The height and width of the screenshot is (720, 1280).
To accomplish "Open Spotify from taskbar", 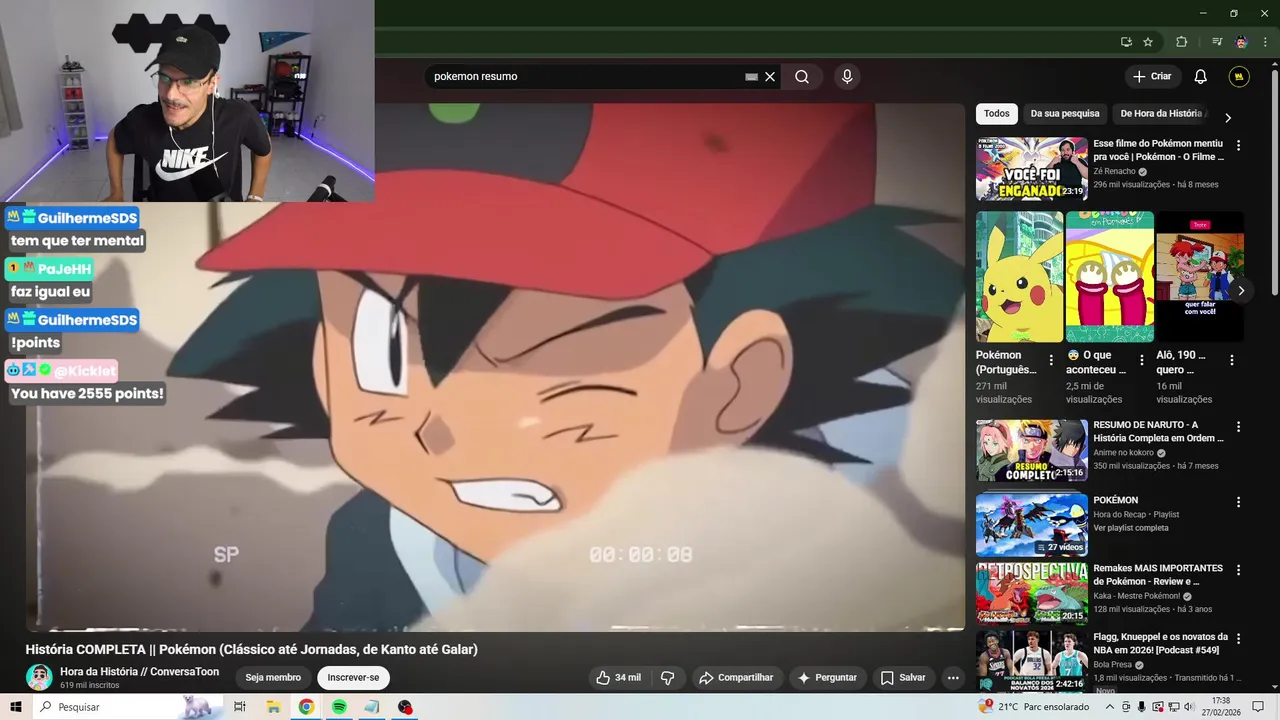I will (339, 707).
